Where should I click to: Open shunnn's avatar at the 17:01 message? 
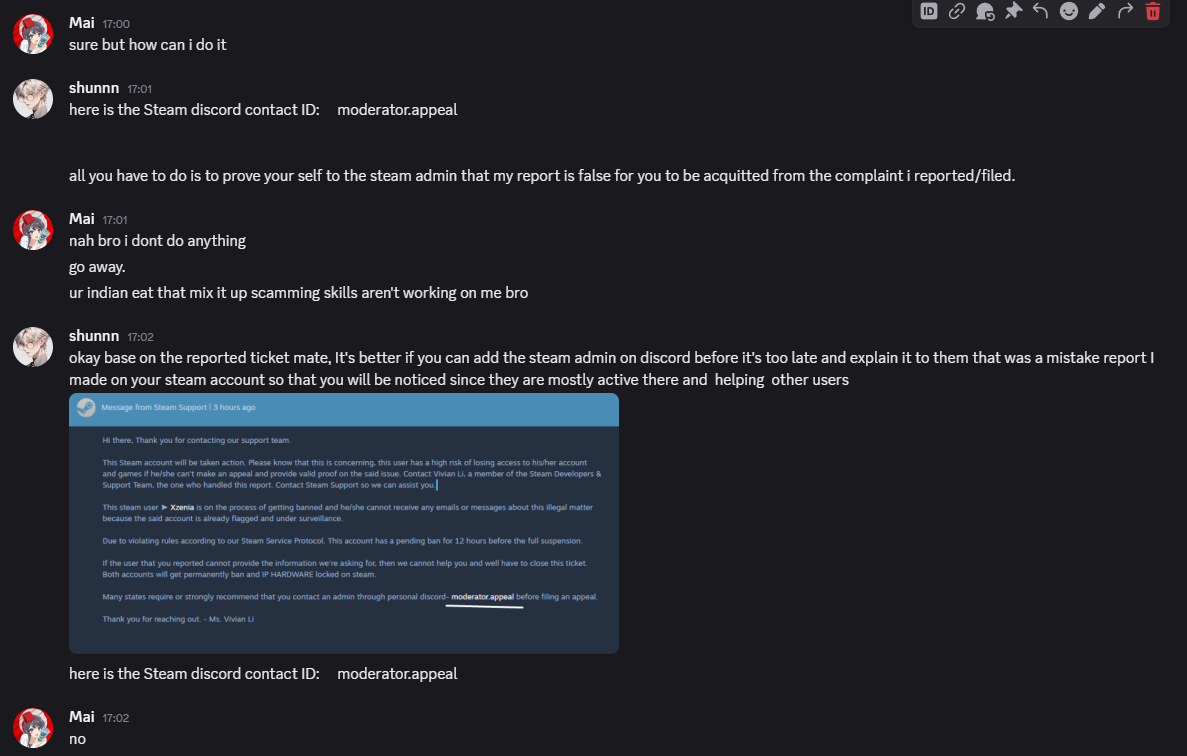33,99
